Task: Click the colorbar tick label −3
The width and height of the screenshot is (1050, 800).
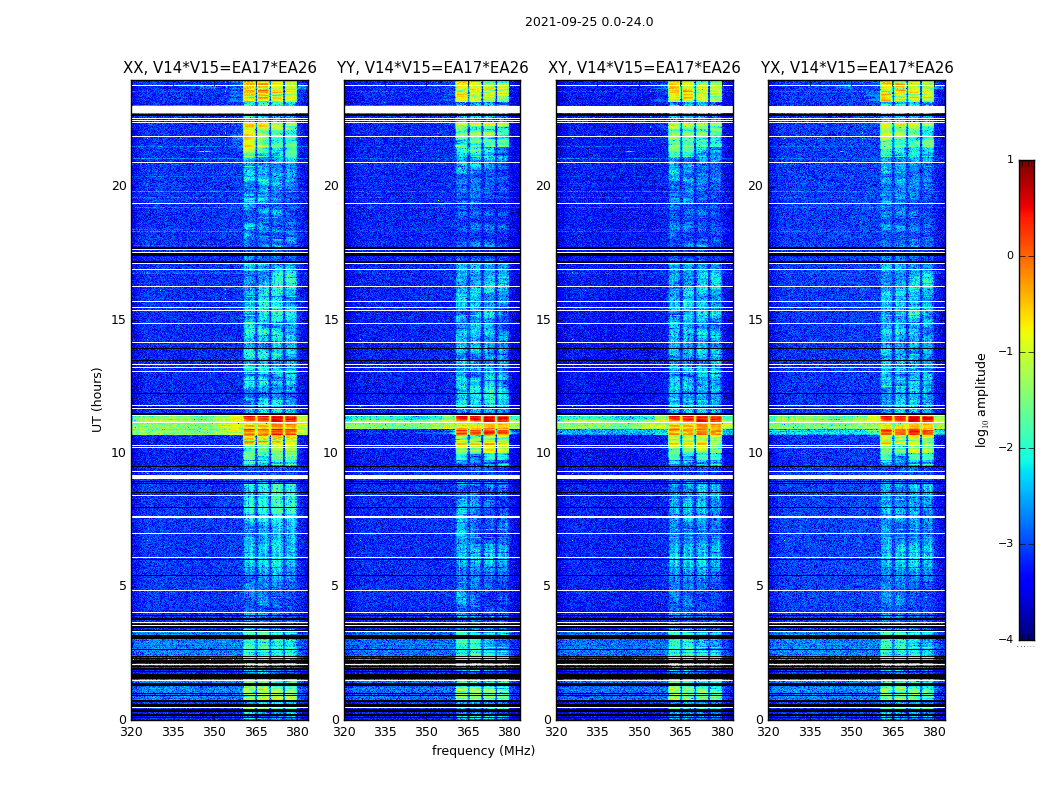Action: 1008,544
